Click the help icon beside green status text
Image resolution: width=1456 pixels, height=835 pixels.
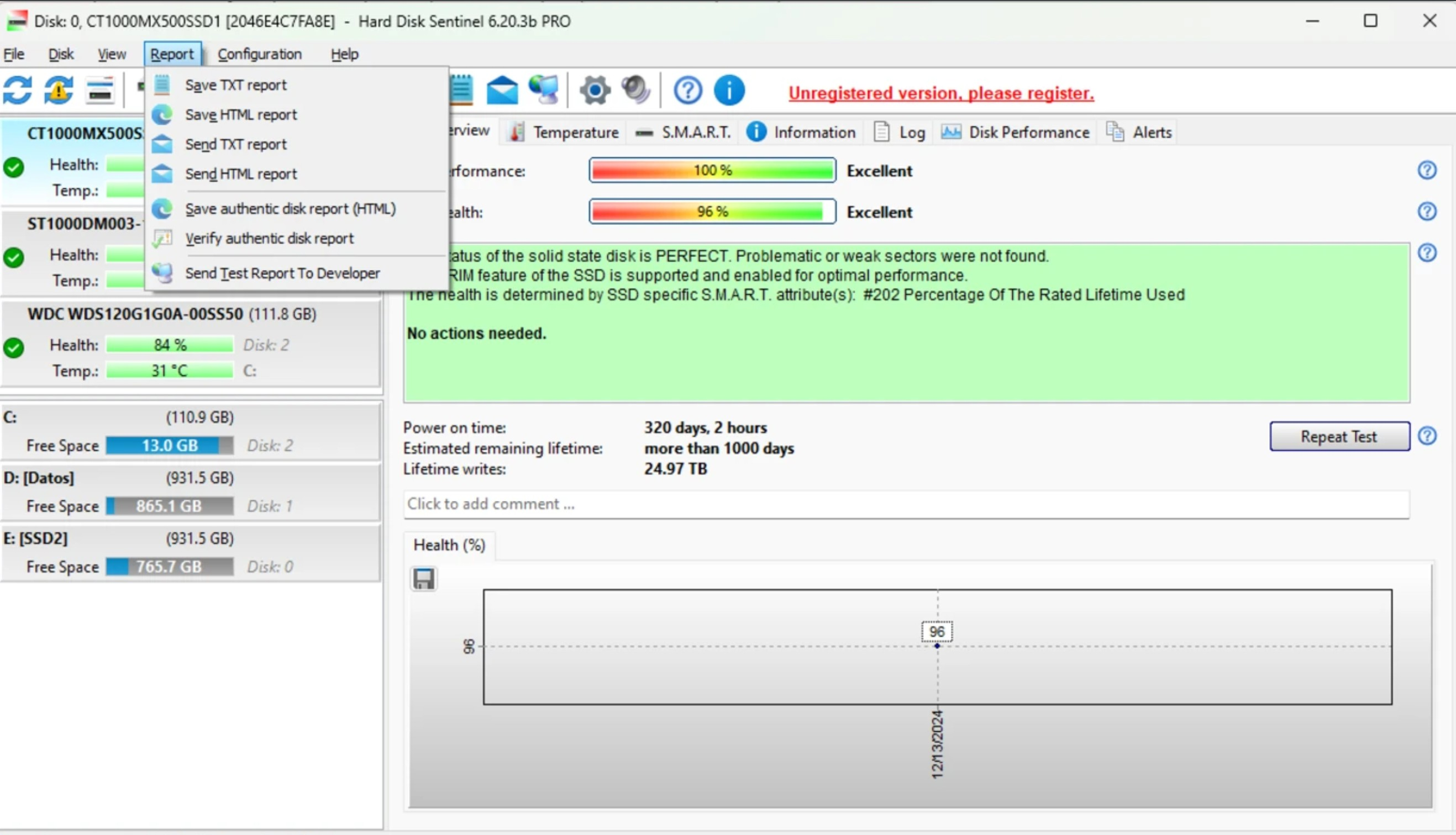pos(1427,253)
